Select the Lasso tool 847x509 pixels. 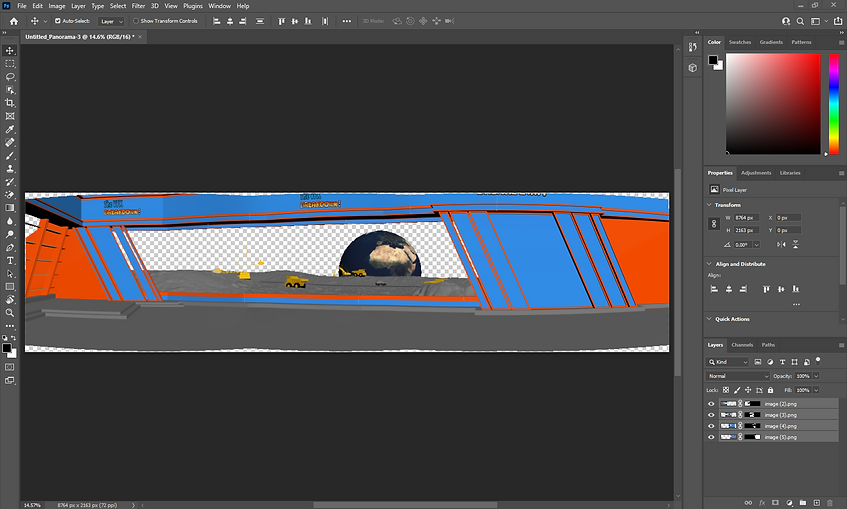(x=10, y=77)
